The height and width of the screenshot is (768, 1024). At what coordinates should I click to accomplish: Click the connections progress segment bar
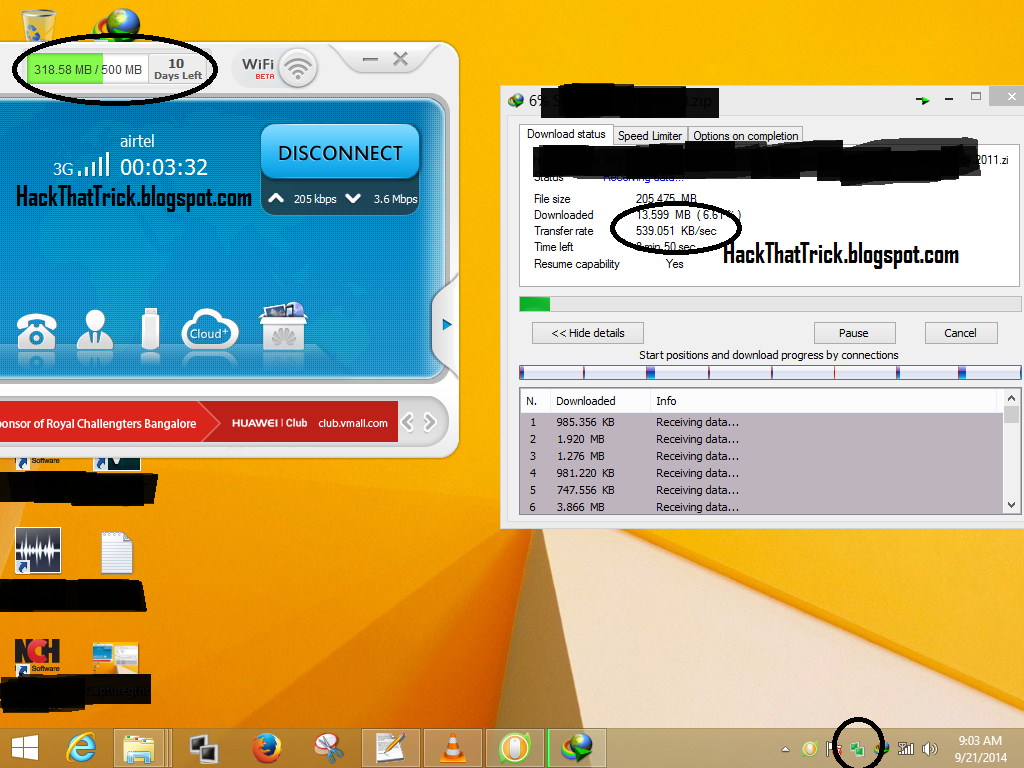pyautogui.click(x=769, y=373)
